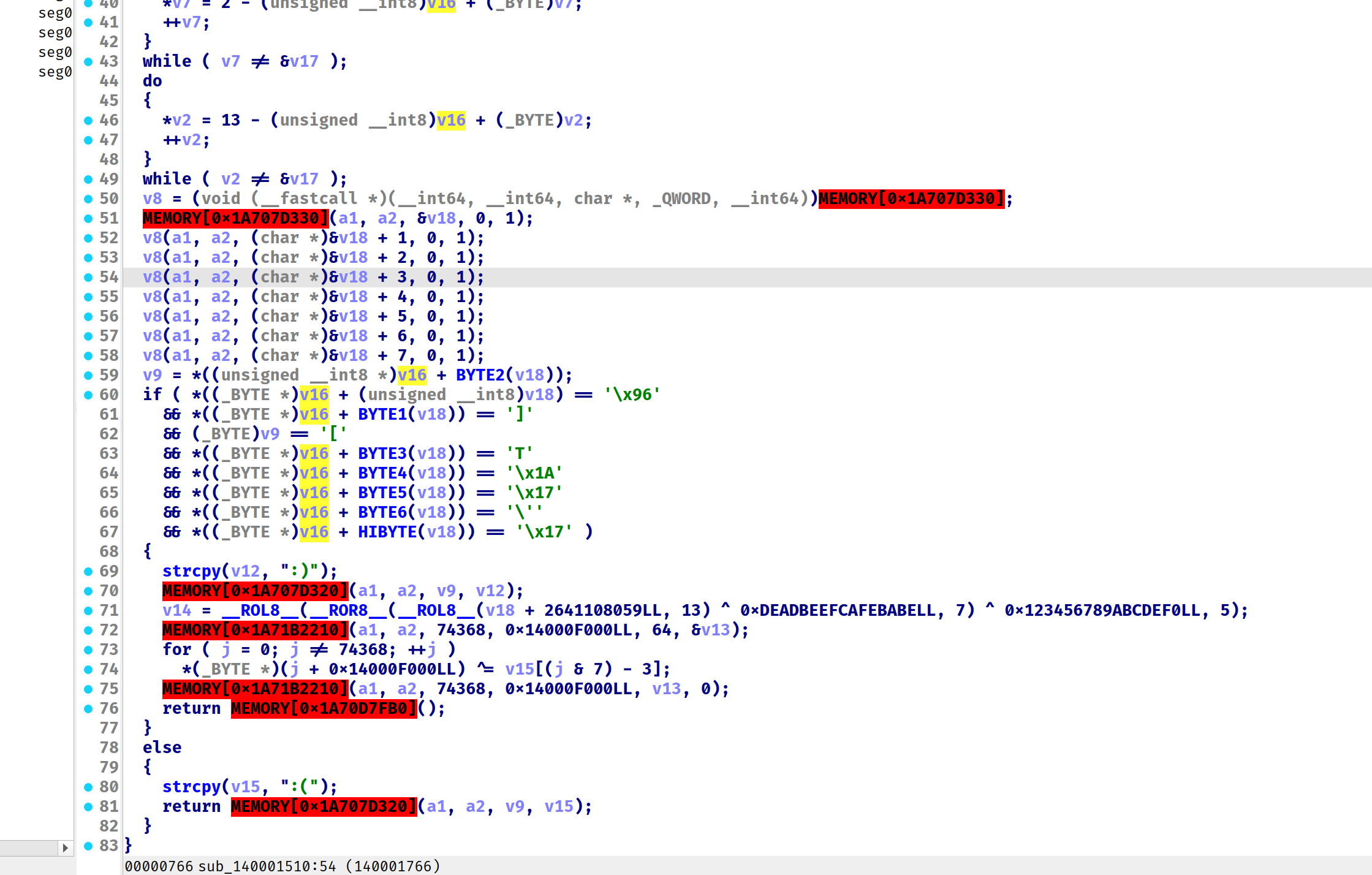Toggle breakpoint dot on line 59

coord(88,375)
